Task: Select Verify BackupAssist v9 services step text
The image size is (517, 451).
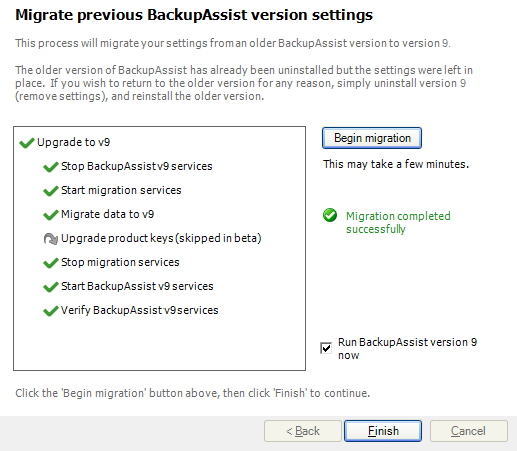Action: [140, 310]
